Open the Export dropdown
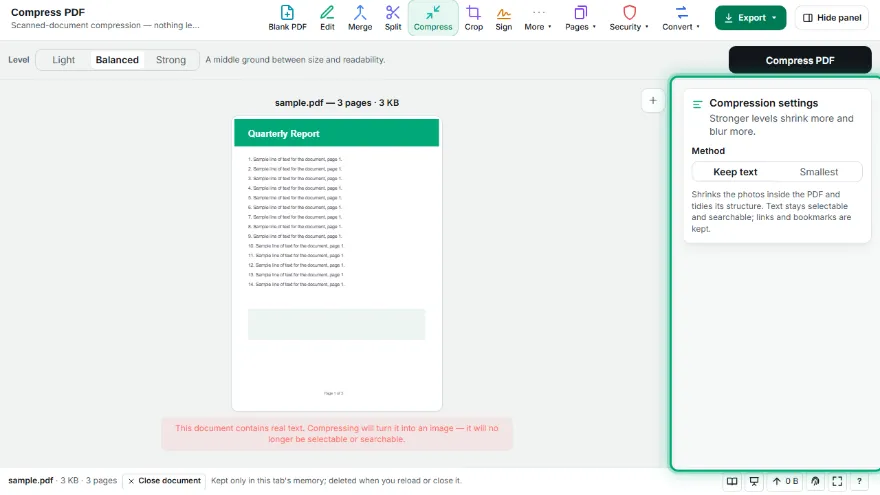880x495 pixels. (x=750, y=18)
